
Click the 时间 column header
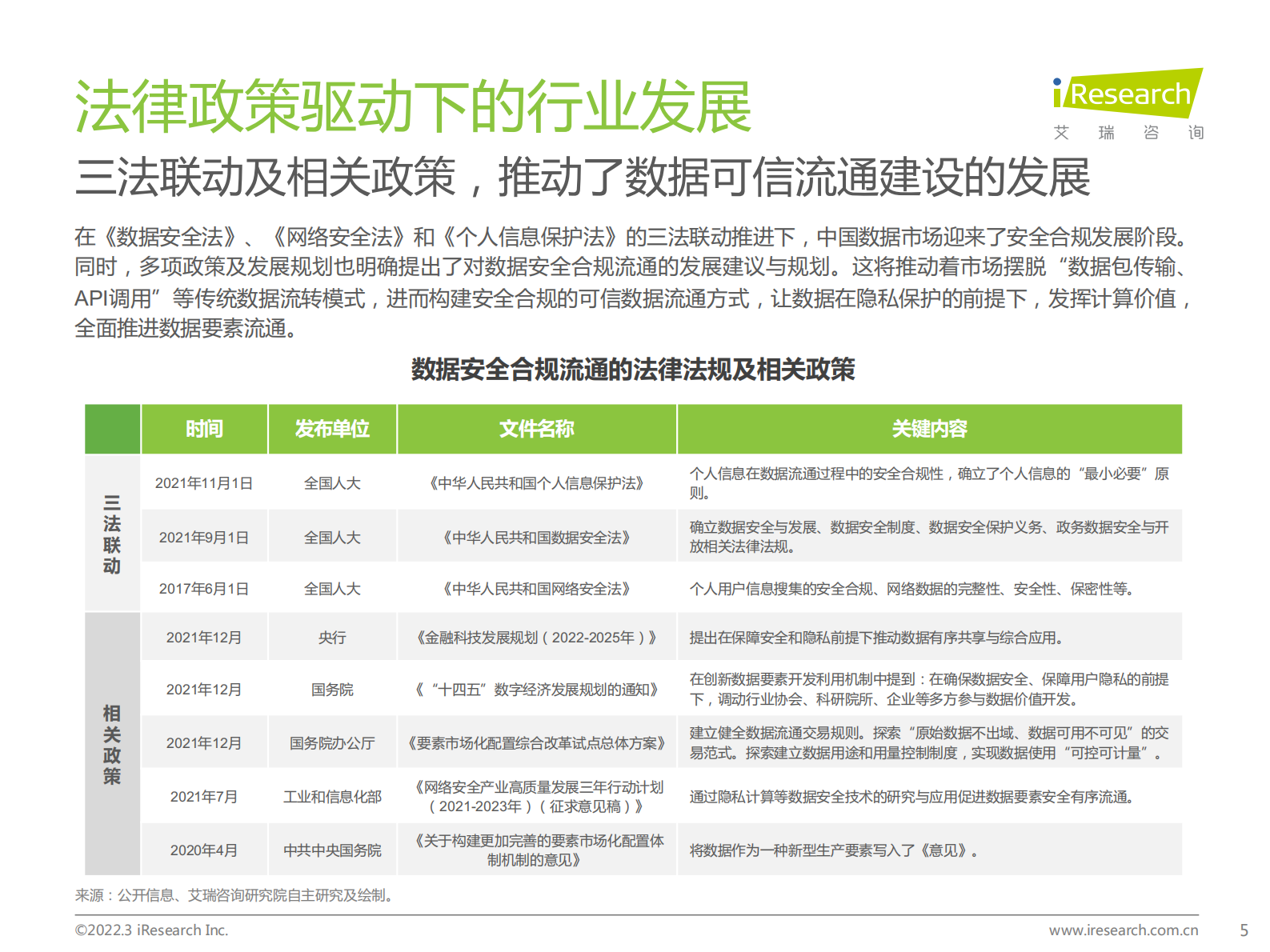point(204,430)
